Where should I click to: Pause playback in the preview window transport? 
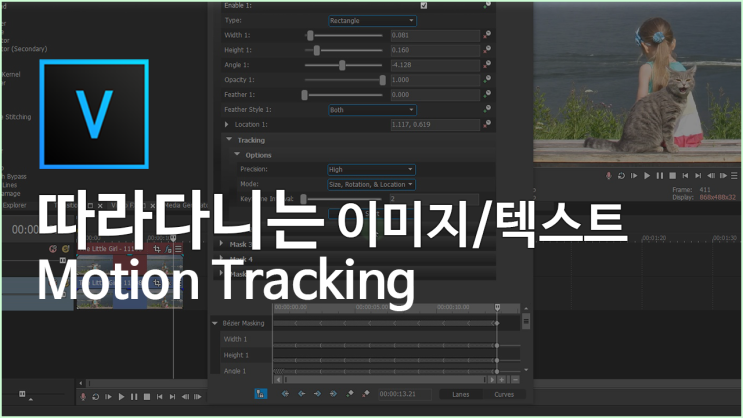click(660, 176)
